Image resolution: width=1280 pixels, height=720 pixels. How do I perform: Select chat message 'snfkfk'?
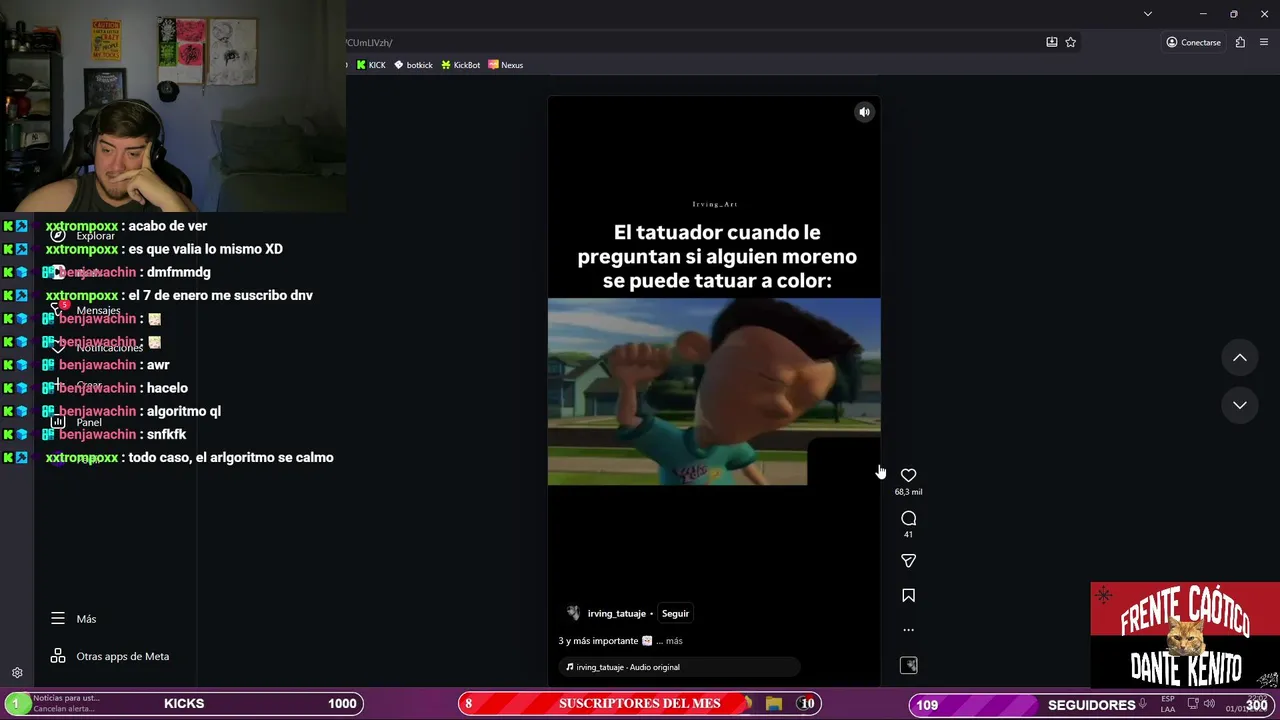pyautogui.click(x=166, y=434)
